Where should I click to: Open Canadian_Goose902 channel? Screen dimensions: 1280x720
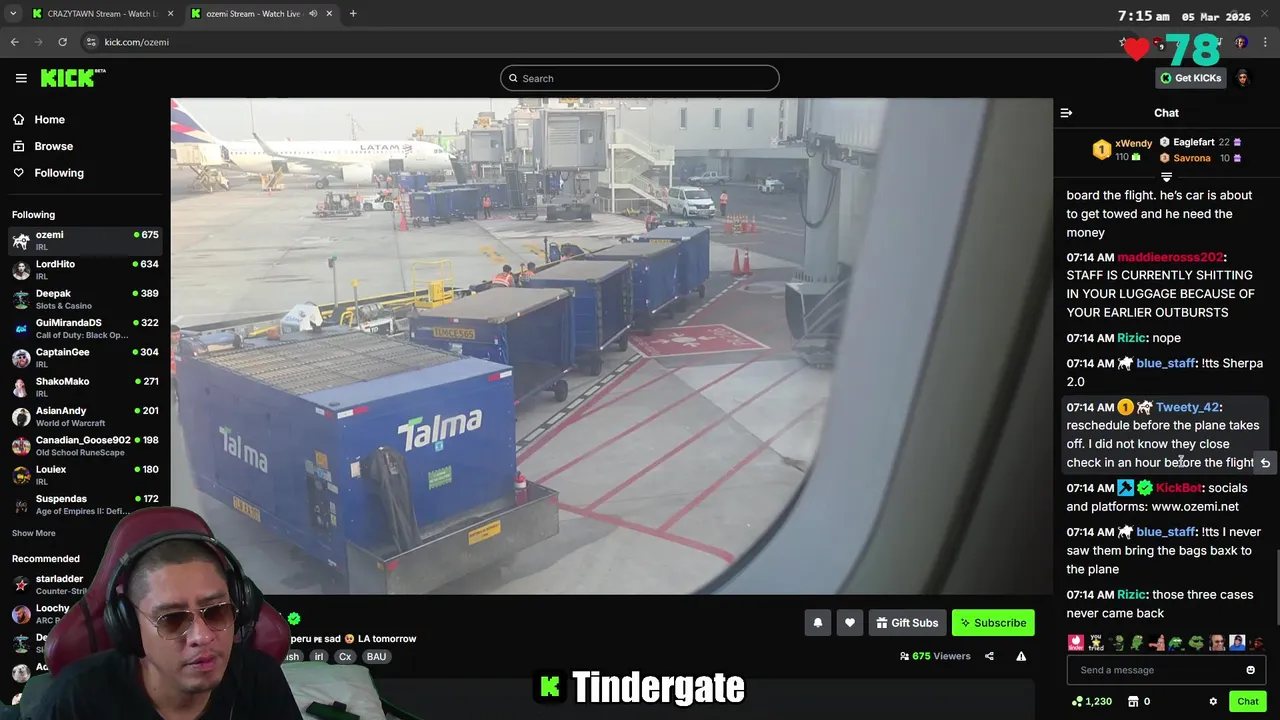coord(85,445)
